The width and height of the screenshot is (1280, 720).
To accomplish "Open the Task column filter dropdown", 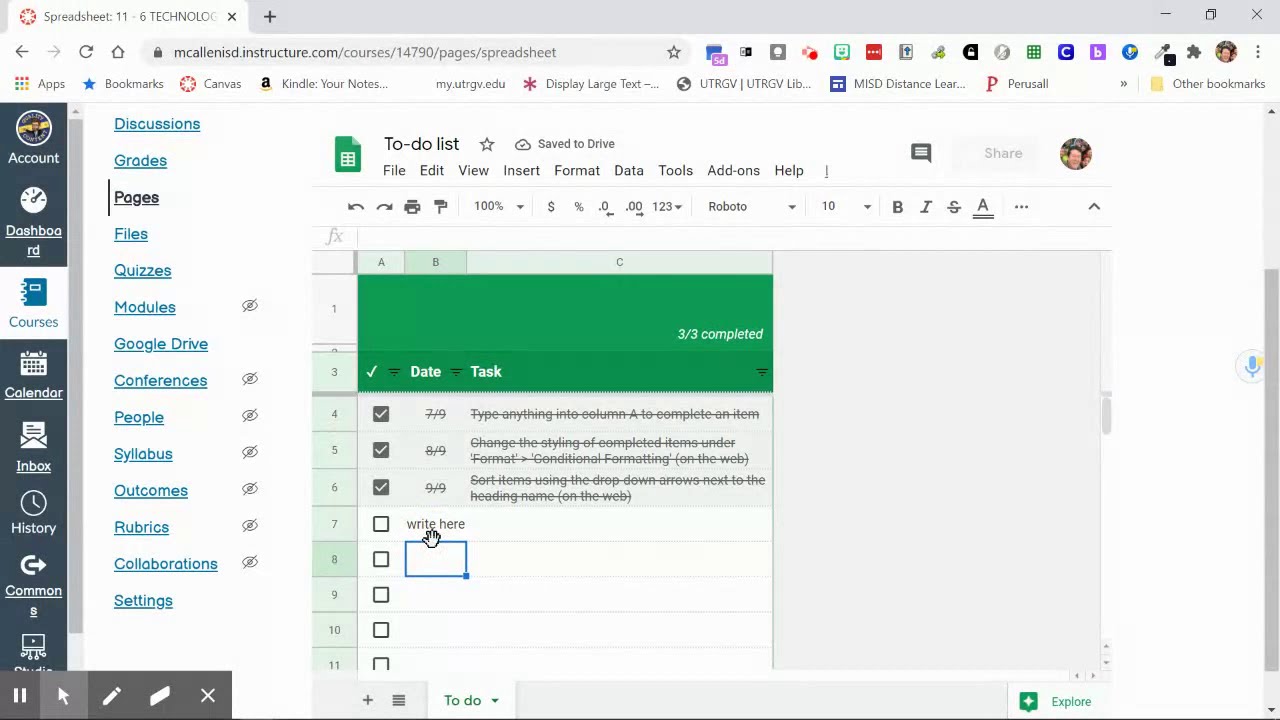I will click(x=762, y=372).
